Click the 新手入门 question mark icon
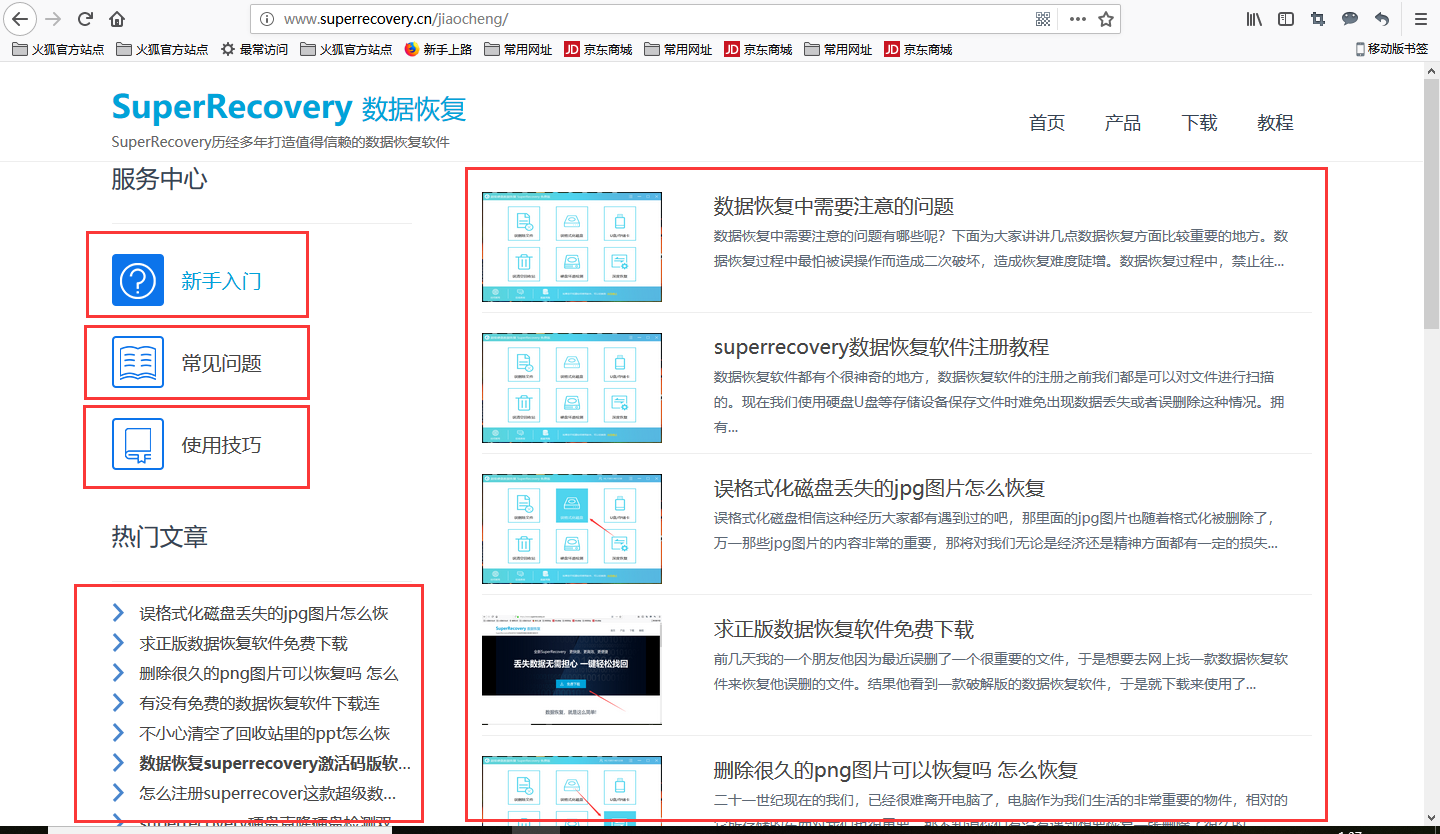 click(138, 280)
